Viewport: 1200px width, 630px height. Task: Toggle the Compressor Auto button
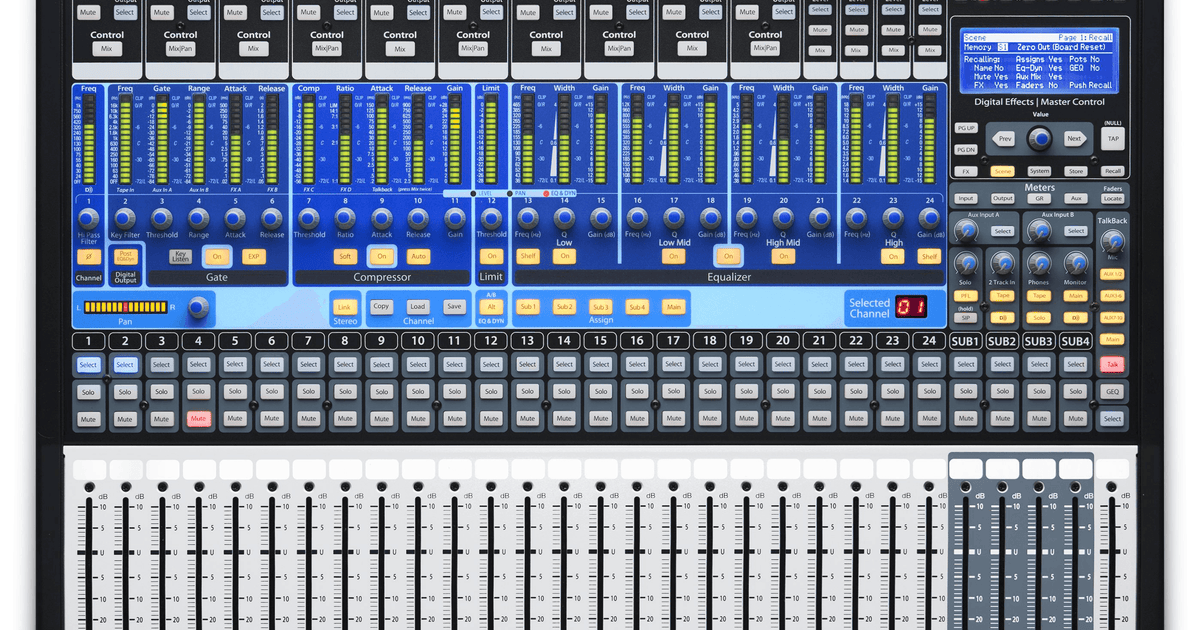418,257
